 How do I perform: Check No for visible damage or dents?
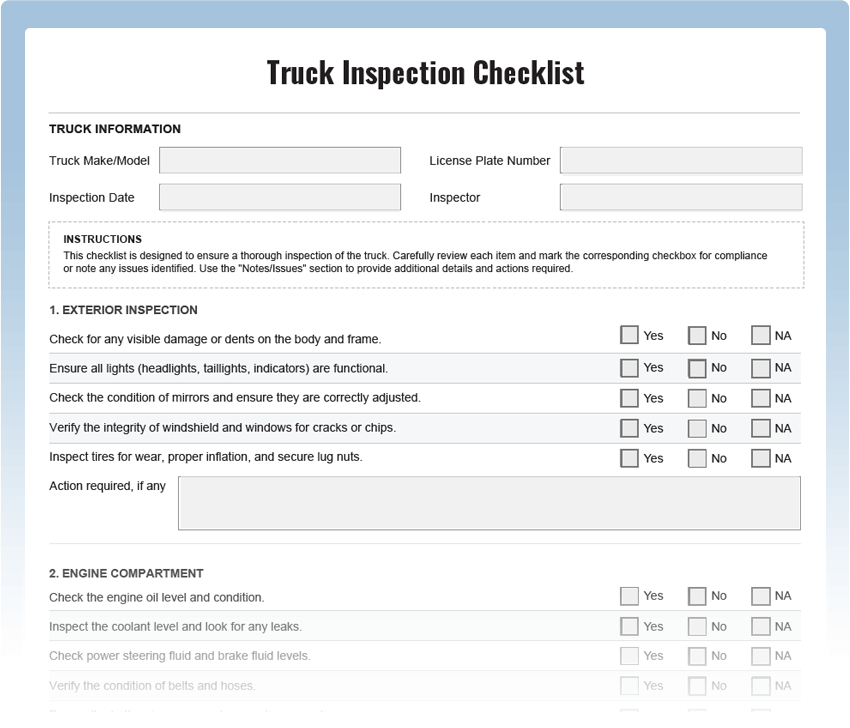point(697,336)
